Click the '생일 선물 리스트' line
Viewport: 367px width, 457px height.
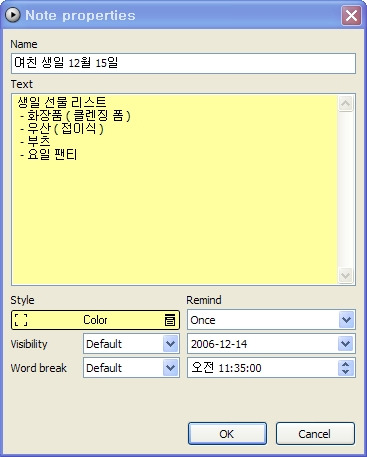point(62,102)
